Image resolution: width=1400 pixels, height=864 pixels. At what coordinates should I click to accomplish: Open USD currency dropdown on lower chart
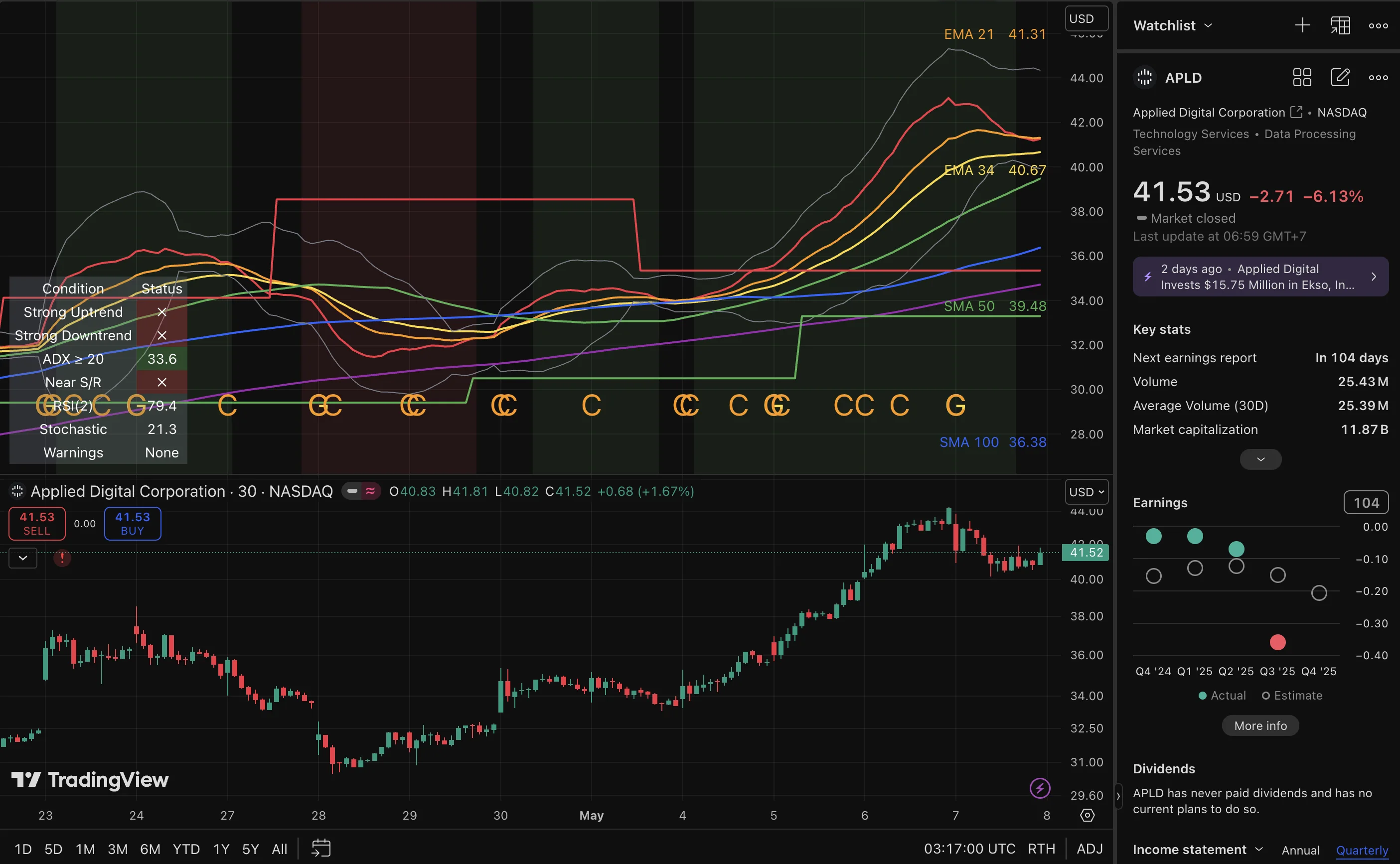[1087, 492]
